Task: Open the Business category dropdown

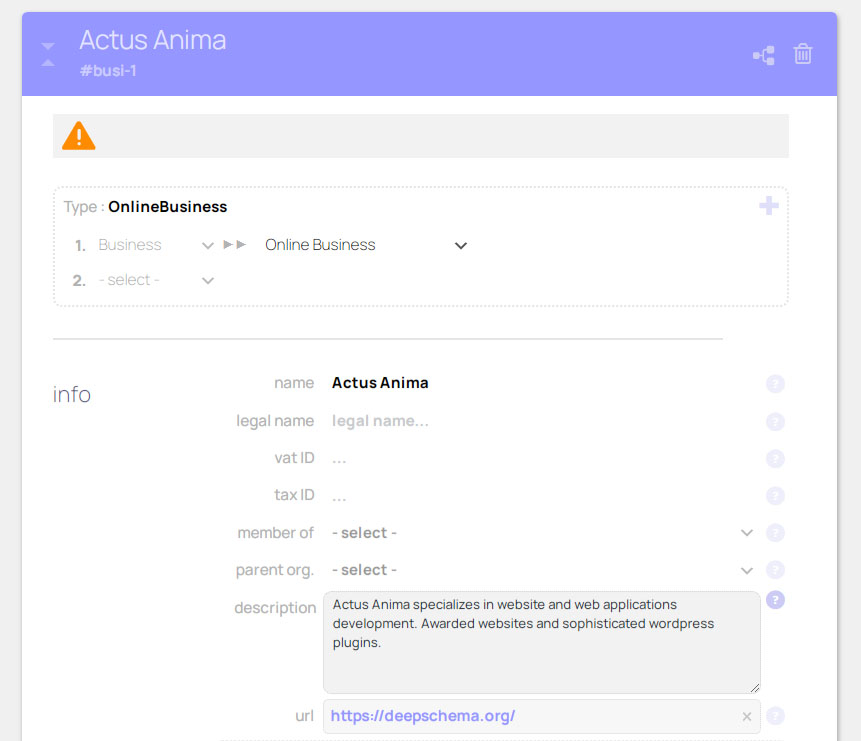Action: click(207, 245)
